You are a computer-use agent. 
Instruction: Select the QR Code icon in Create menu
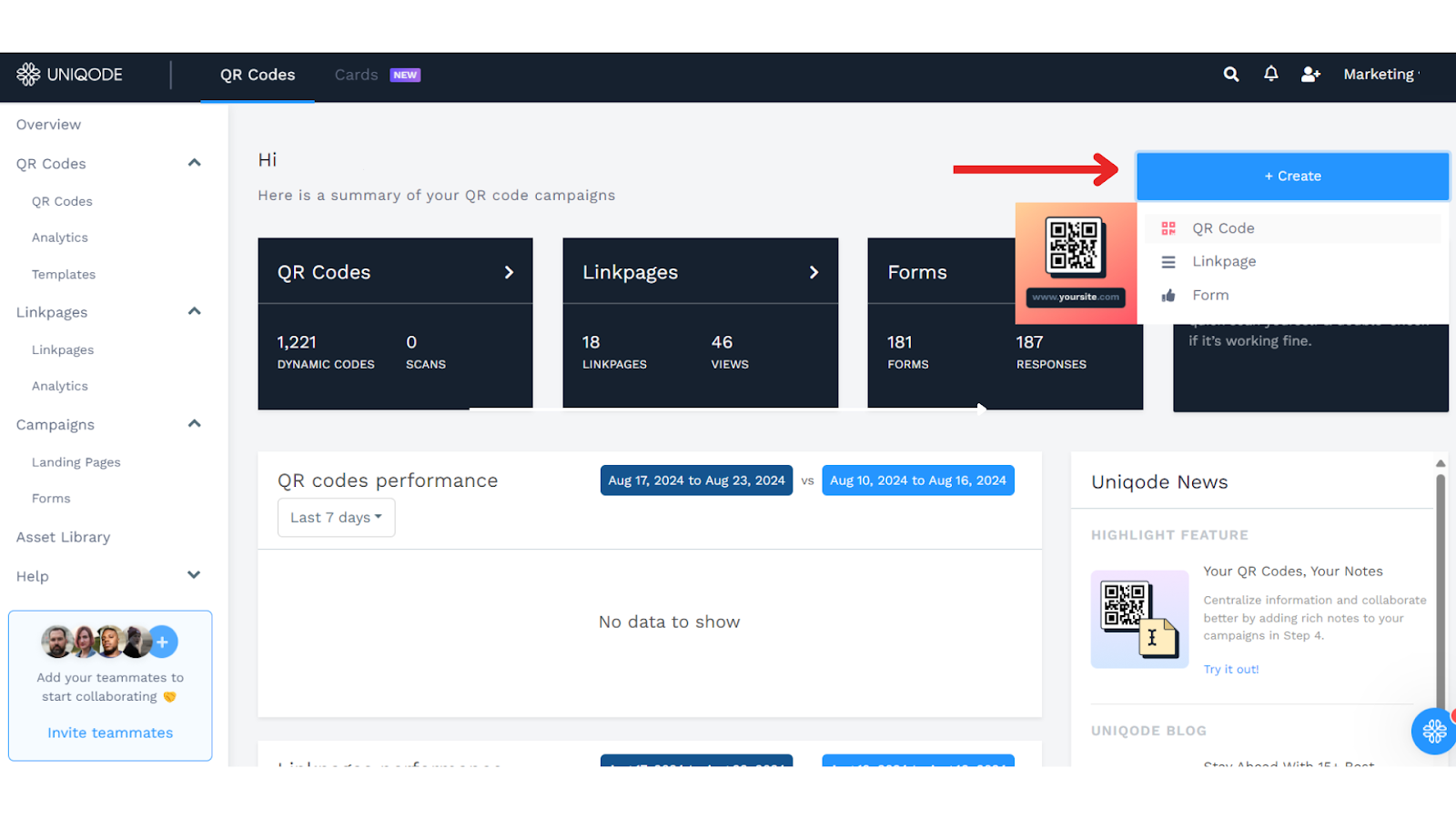click(x=1168, y=228)
